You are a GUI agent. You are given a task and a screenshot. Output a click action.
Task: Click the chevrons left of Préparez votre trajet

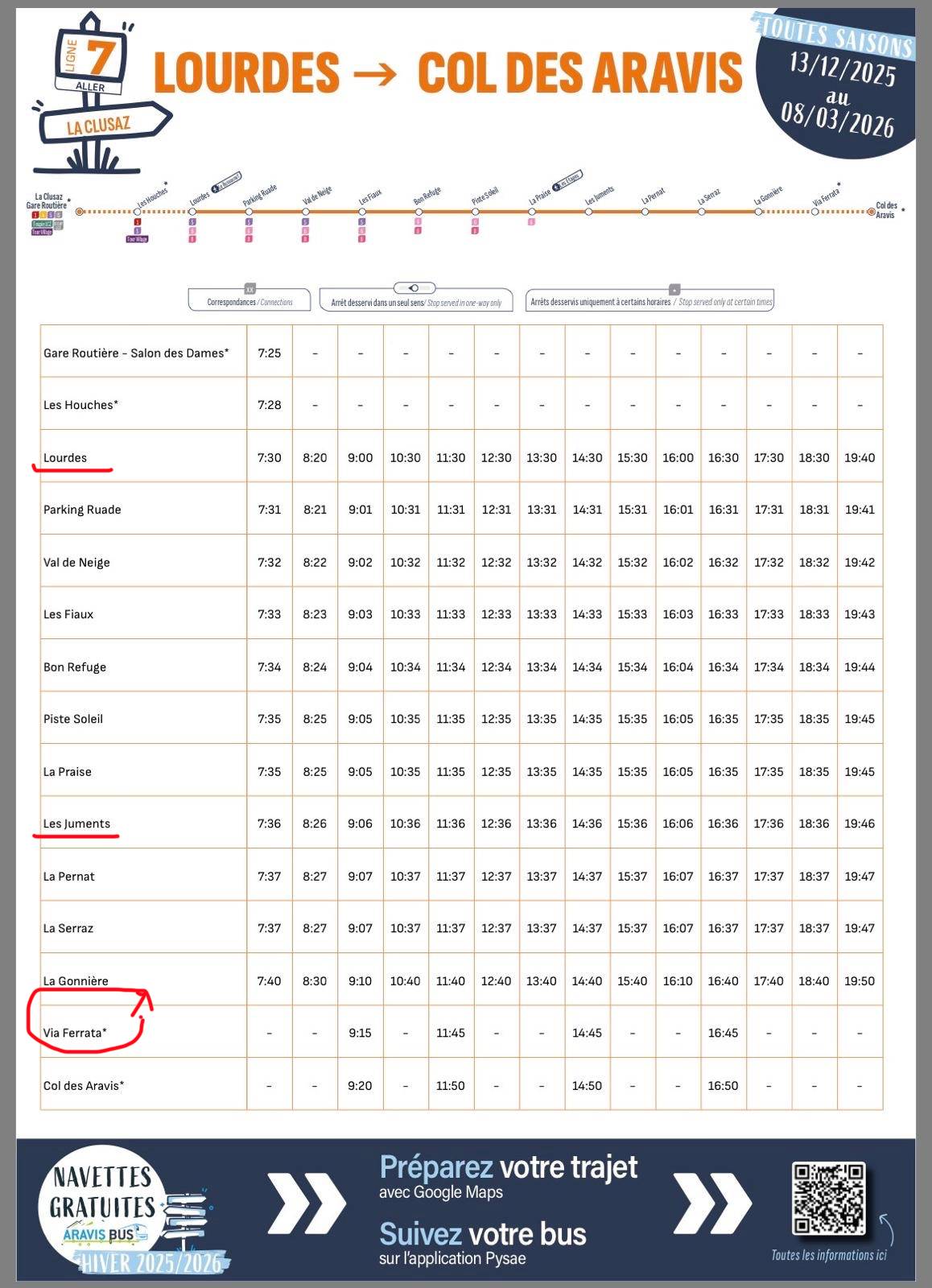307,1203
